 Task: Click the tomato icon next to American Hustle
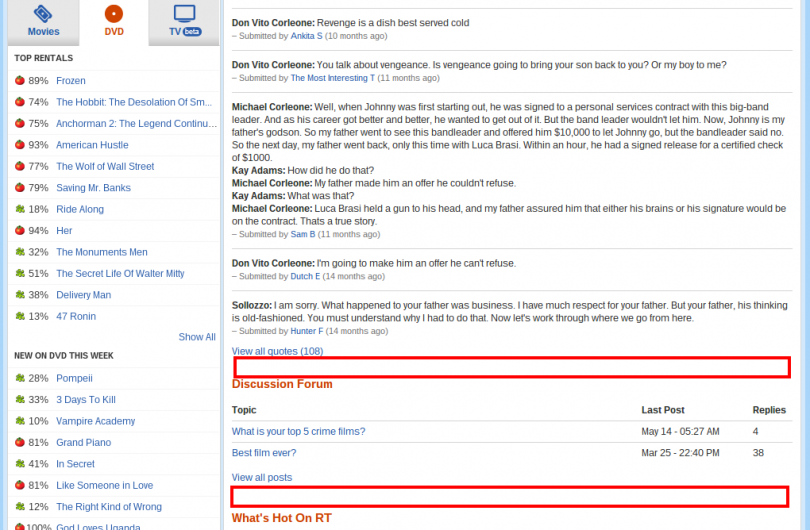coord(20,145)
